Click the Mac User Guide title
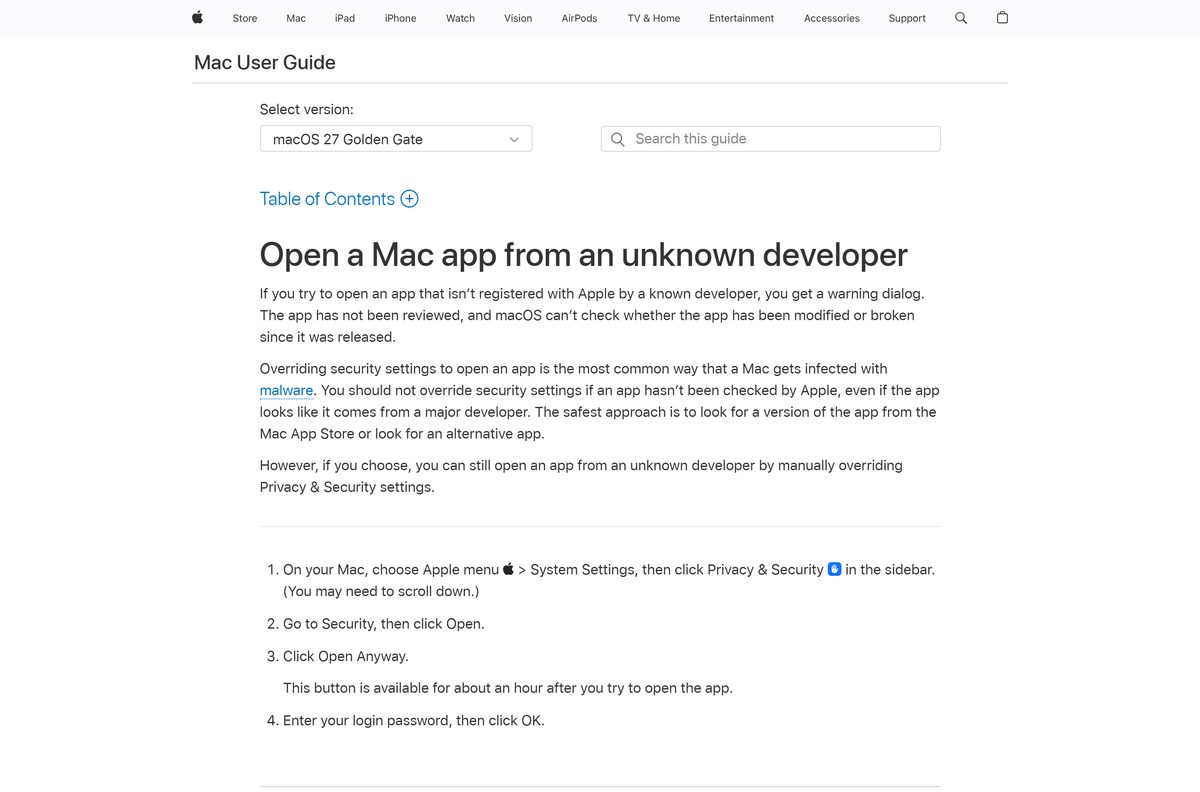This screenshot has width=1200, height=792. (265, 62)
